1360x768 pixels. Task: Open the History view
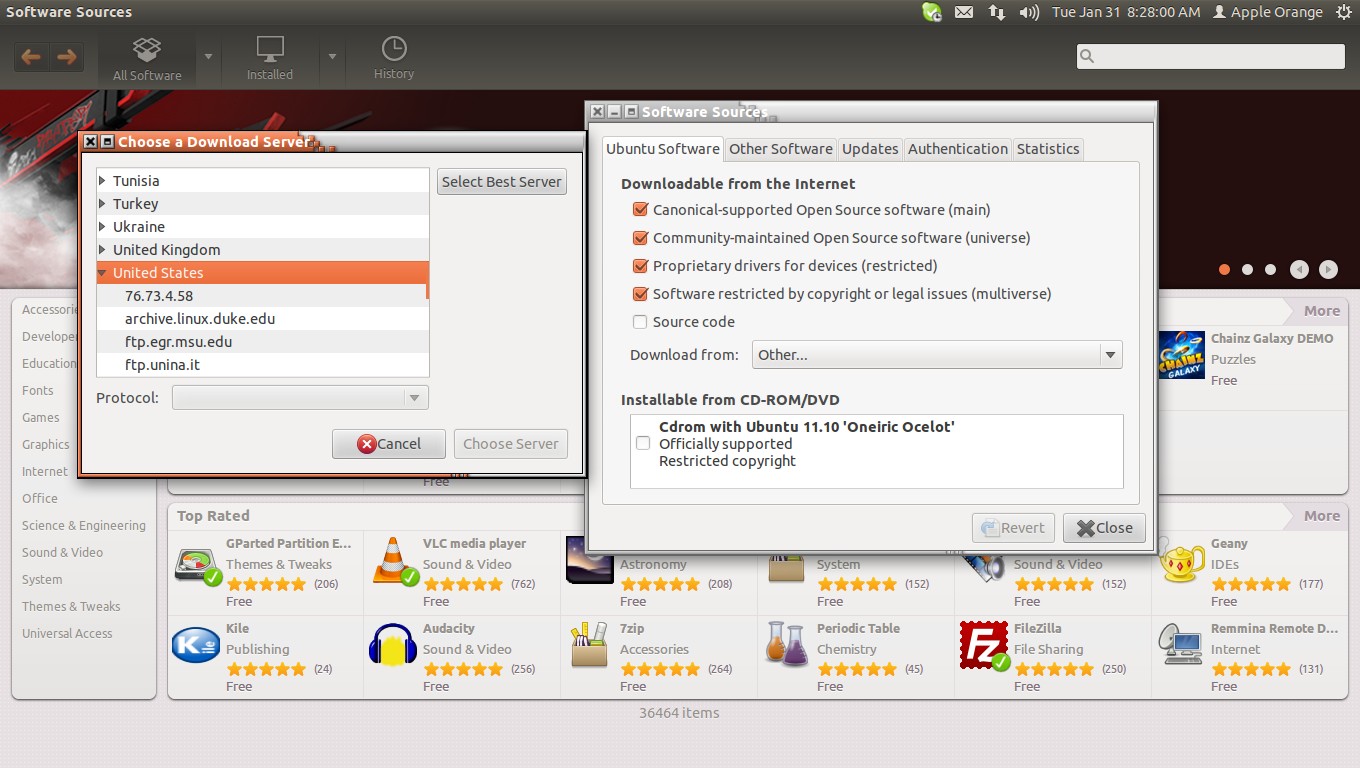point(394,59)
